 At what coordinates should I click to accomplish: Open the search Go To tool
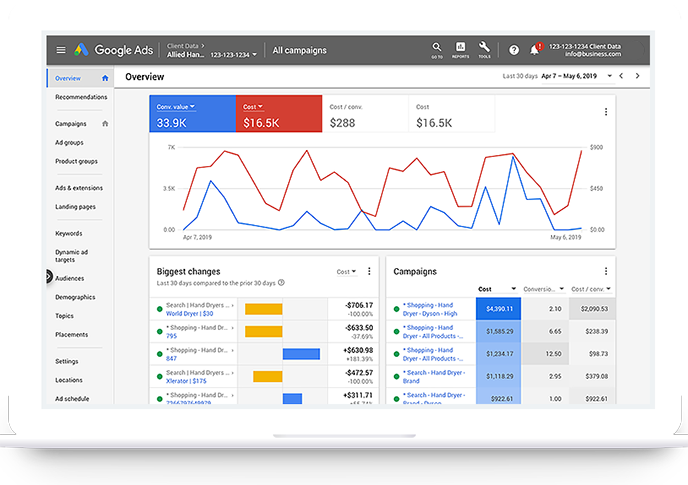(437, 50)
